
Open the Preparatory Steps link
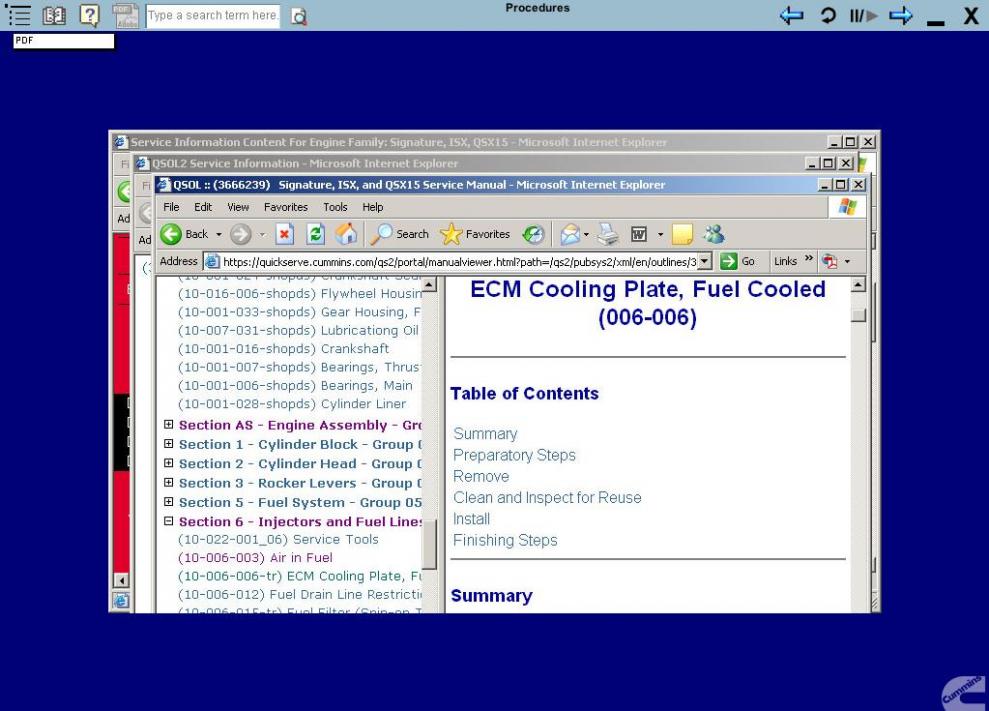click(514, 454)
